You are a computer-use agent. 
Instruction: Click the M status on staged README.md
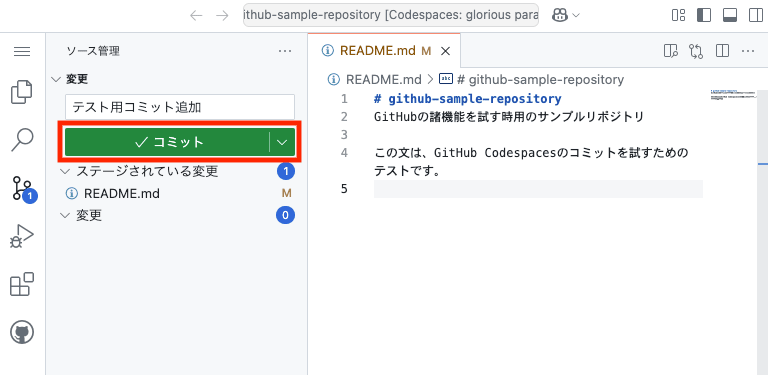(x=287, y=193)
